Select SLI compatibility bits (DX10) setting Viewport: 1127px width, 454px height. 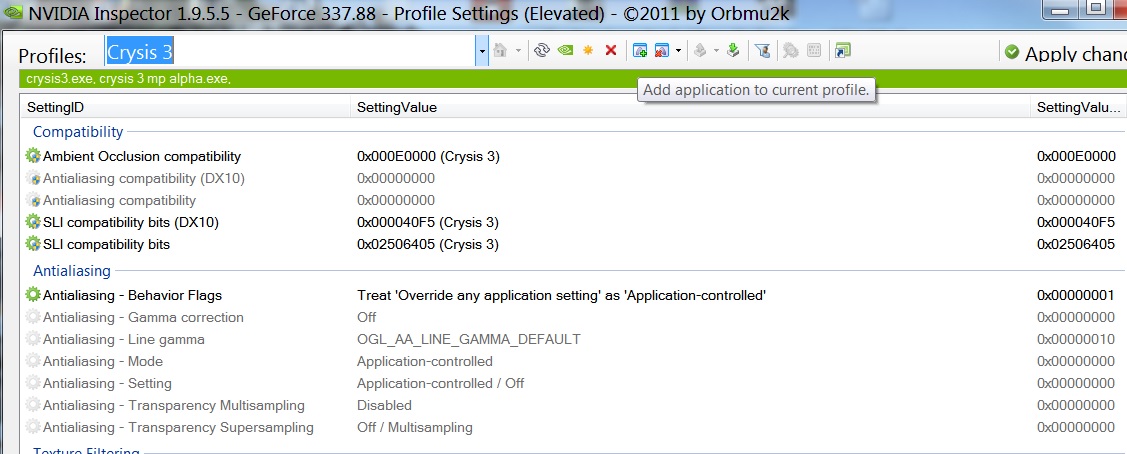130,222
